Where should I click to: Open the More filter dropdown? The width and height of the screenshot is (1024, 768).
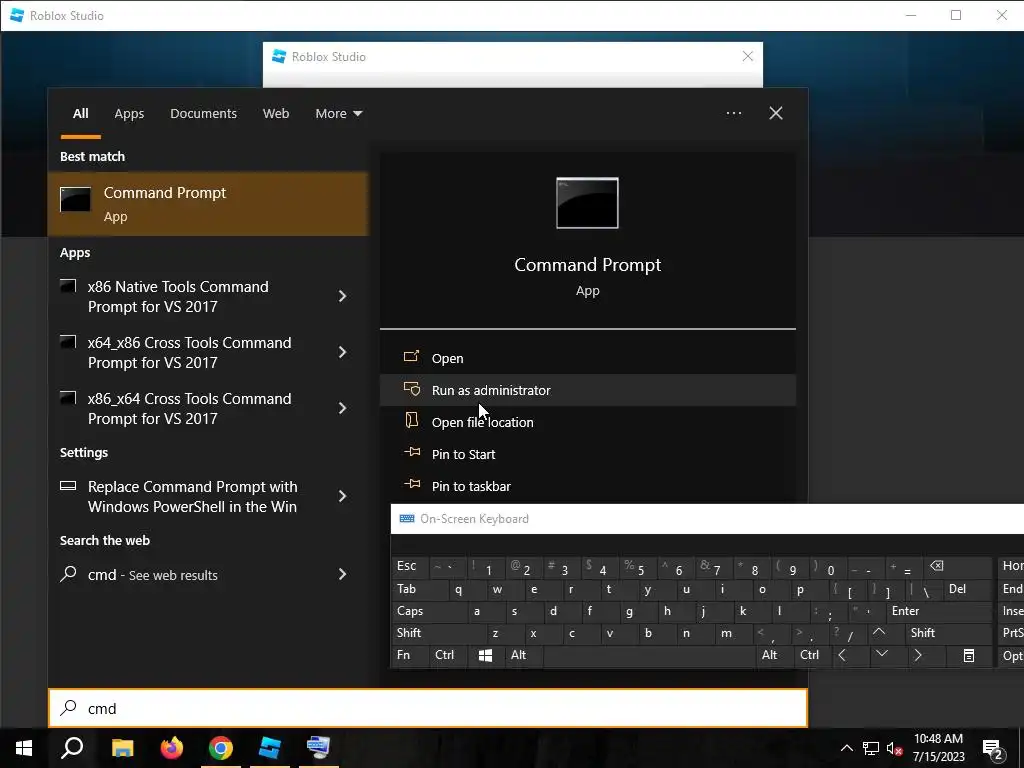pos(338,114)
